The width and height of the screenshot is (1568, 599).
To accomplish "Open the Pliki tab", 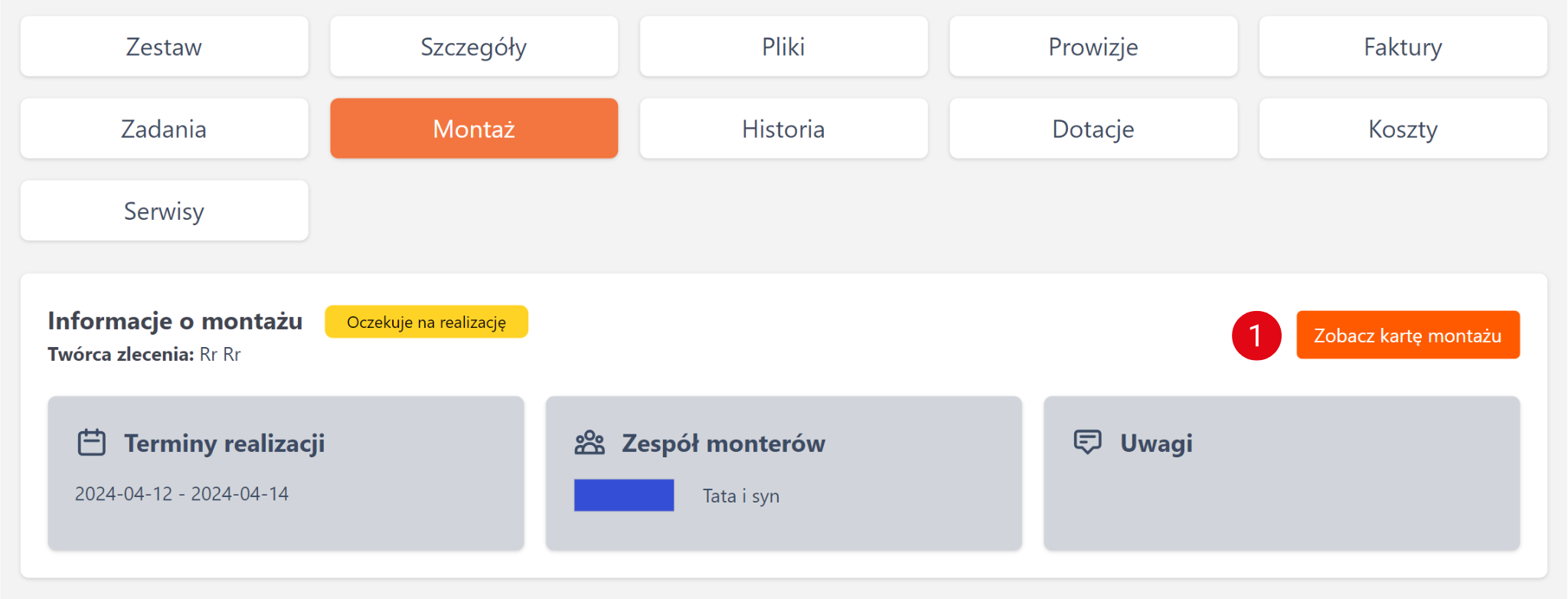I will 783,47.
